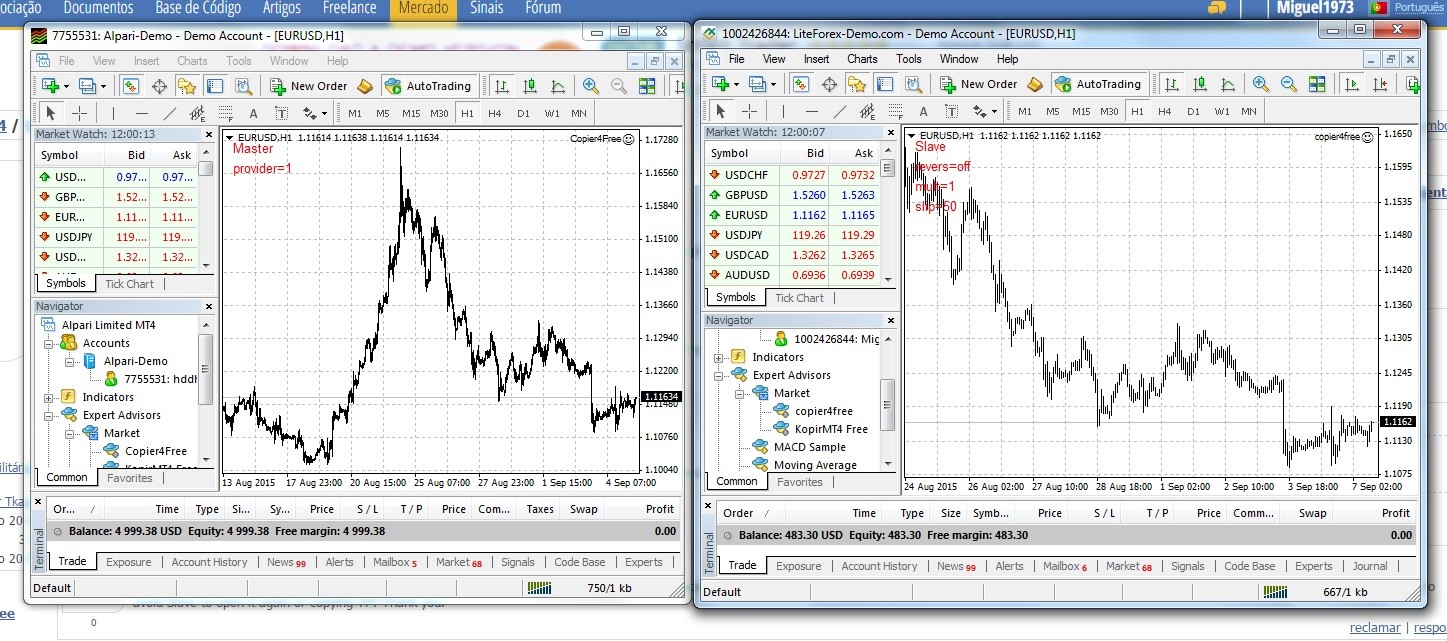Click Mercado tab in website header

423,9
